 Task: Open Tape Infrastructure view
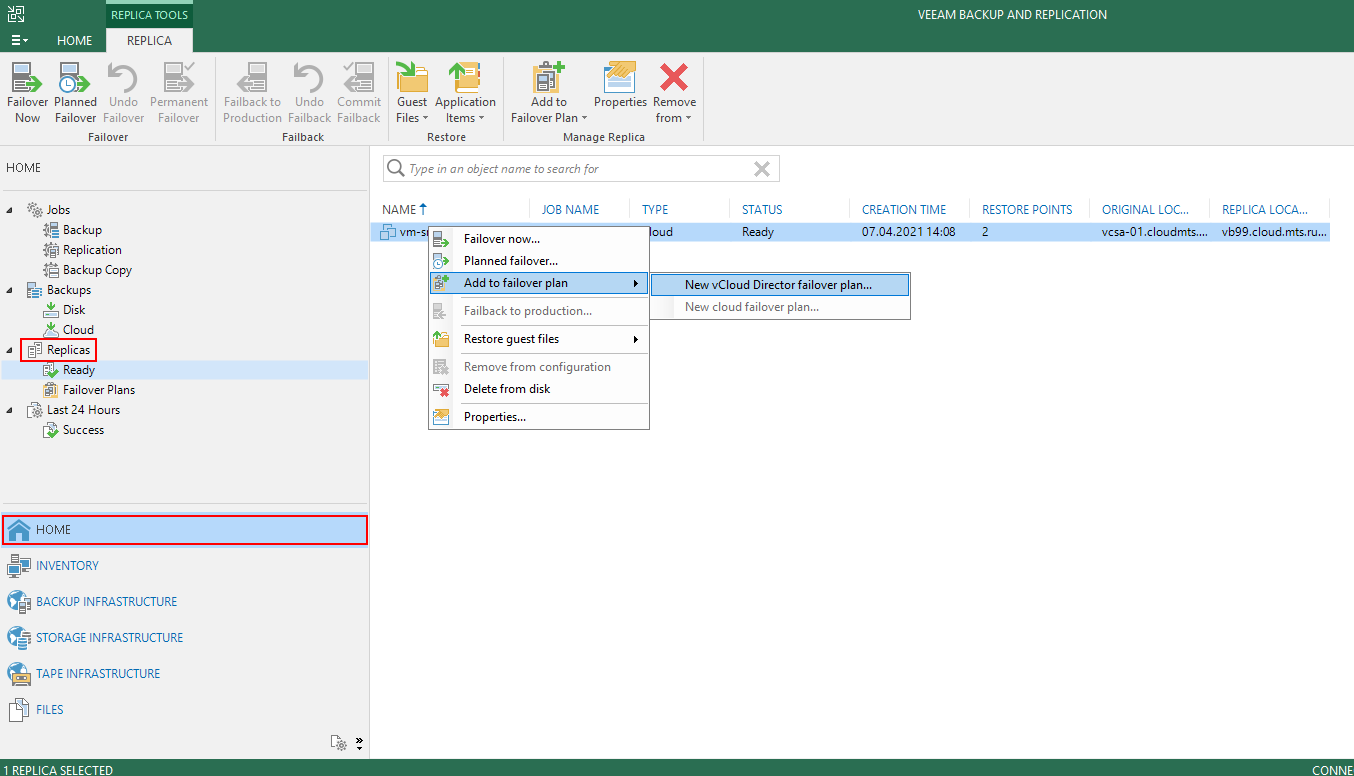click(97, 674)
